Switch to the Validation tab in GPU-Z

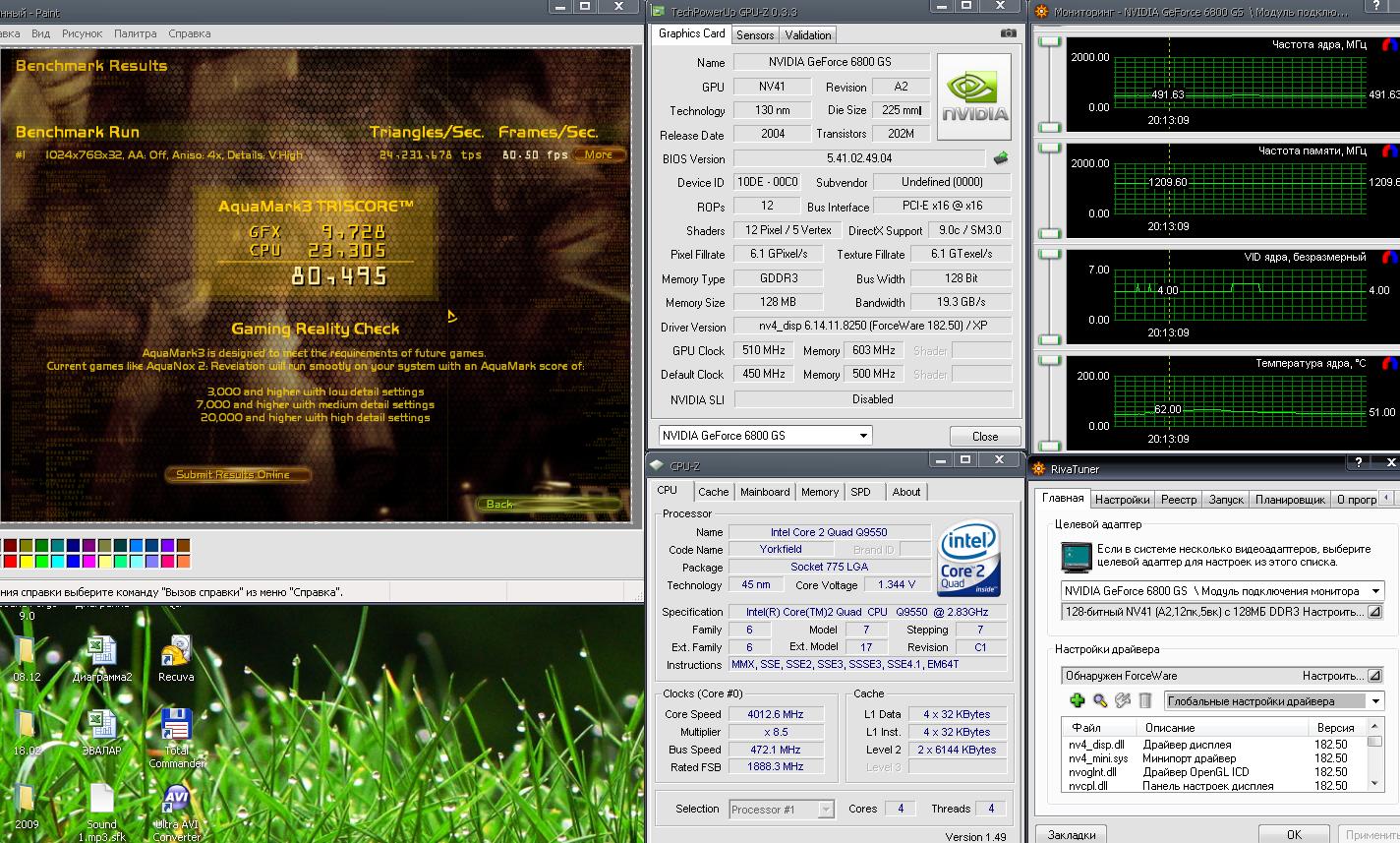point(808,35)
